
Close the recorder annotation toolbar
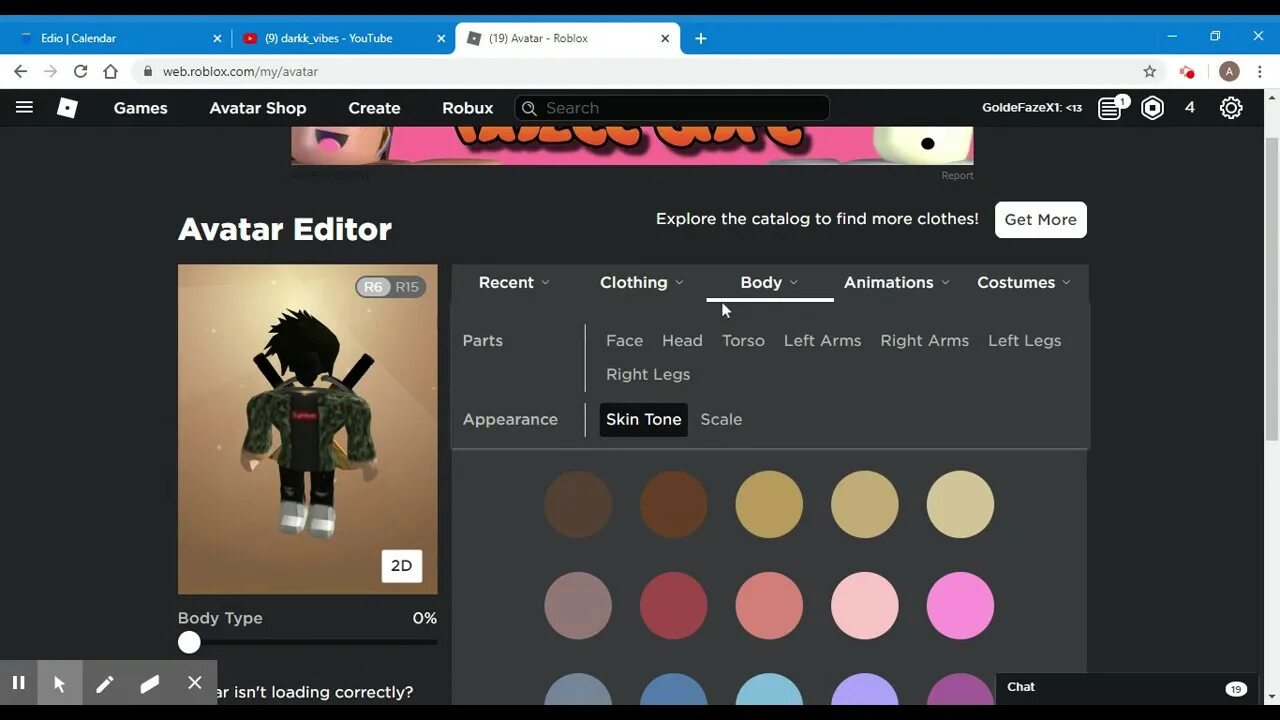(195, 683)
